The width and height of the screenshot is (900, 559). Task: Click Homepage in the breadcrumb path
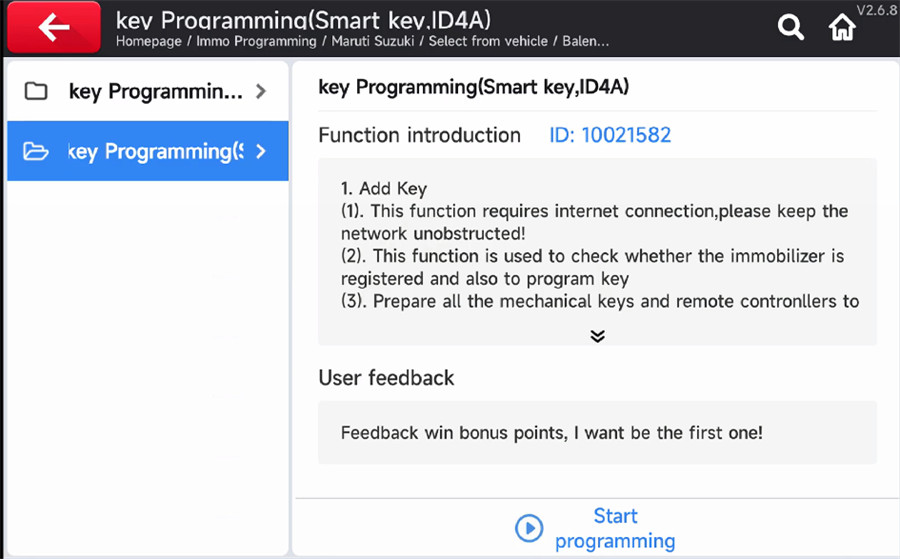click(x=149, y=41)
